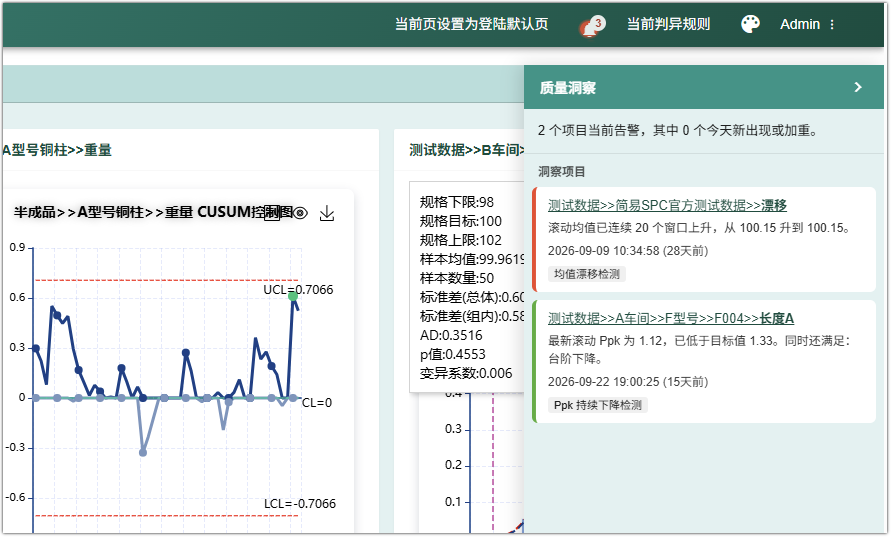
Task: Download the CUSUM control chart
Action: (x=327, y=214)
